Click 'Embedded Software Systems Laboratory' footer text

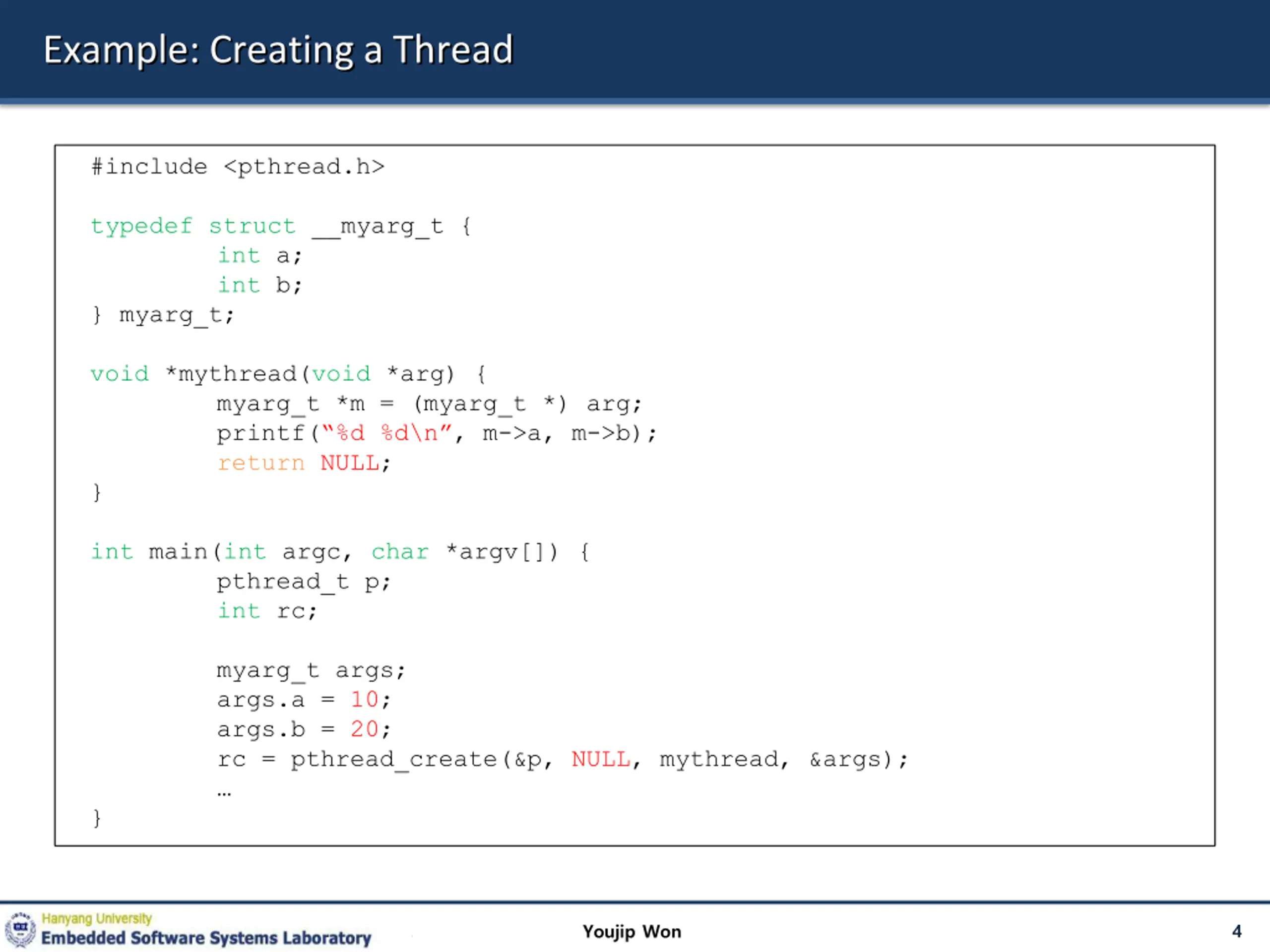[x=206, y=938]
